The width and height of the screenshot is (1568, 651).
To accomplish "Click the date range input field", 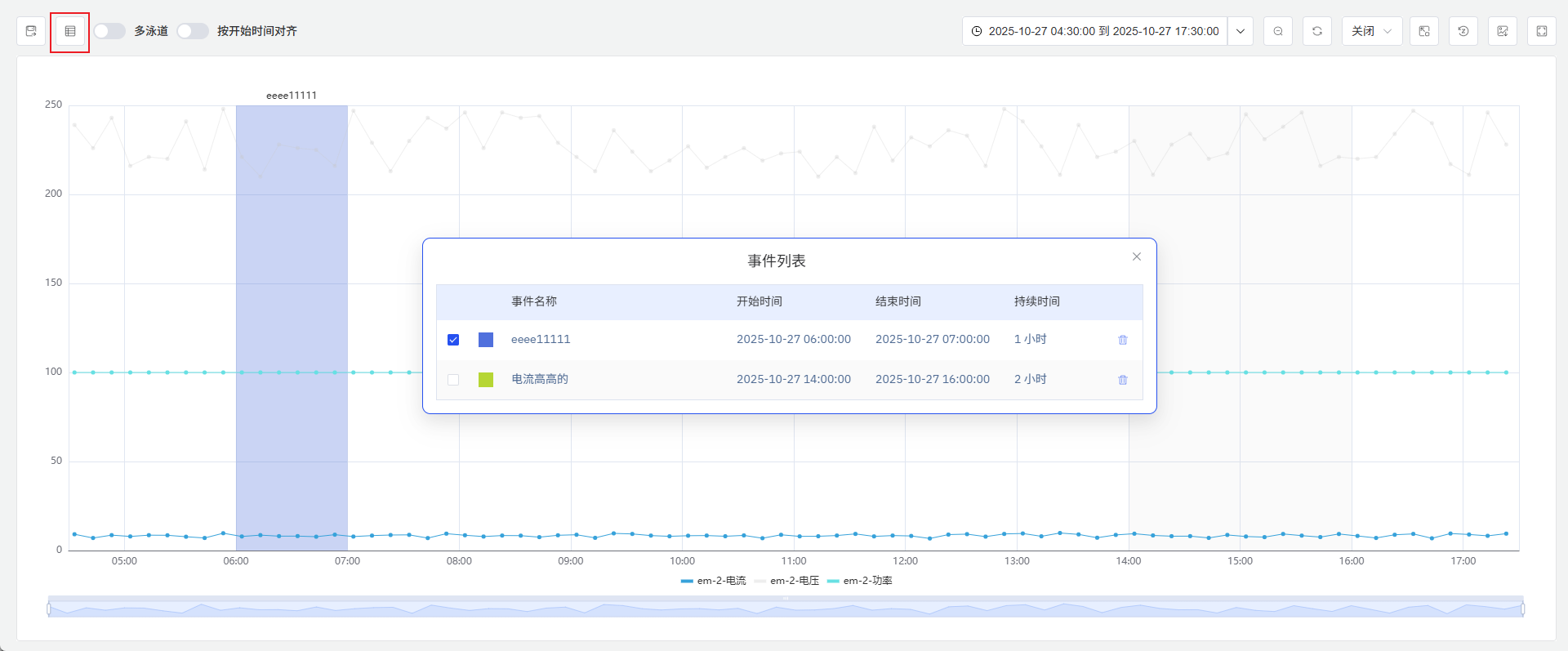I will [1095, 31].
